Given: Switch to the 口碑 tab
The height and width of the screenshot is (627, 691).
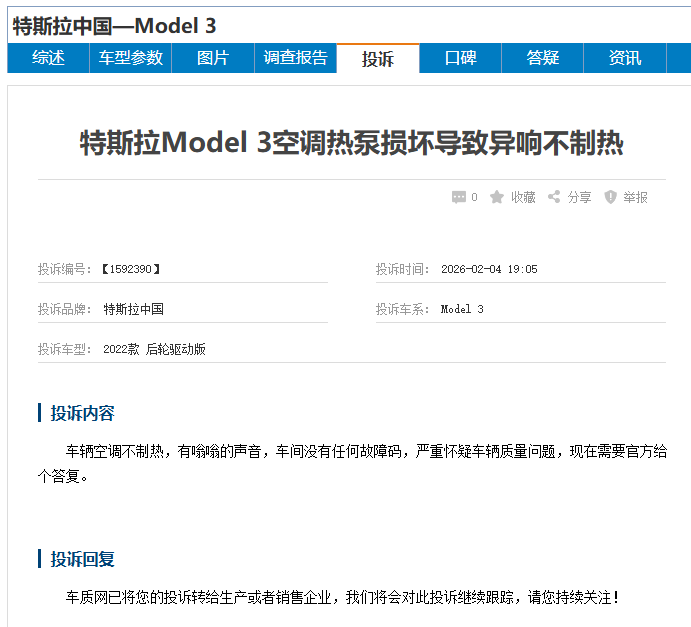Looking at the screenshot, I should point(460,58).
